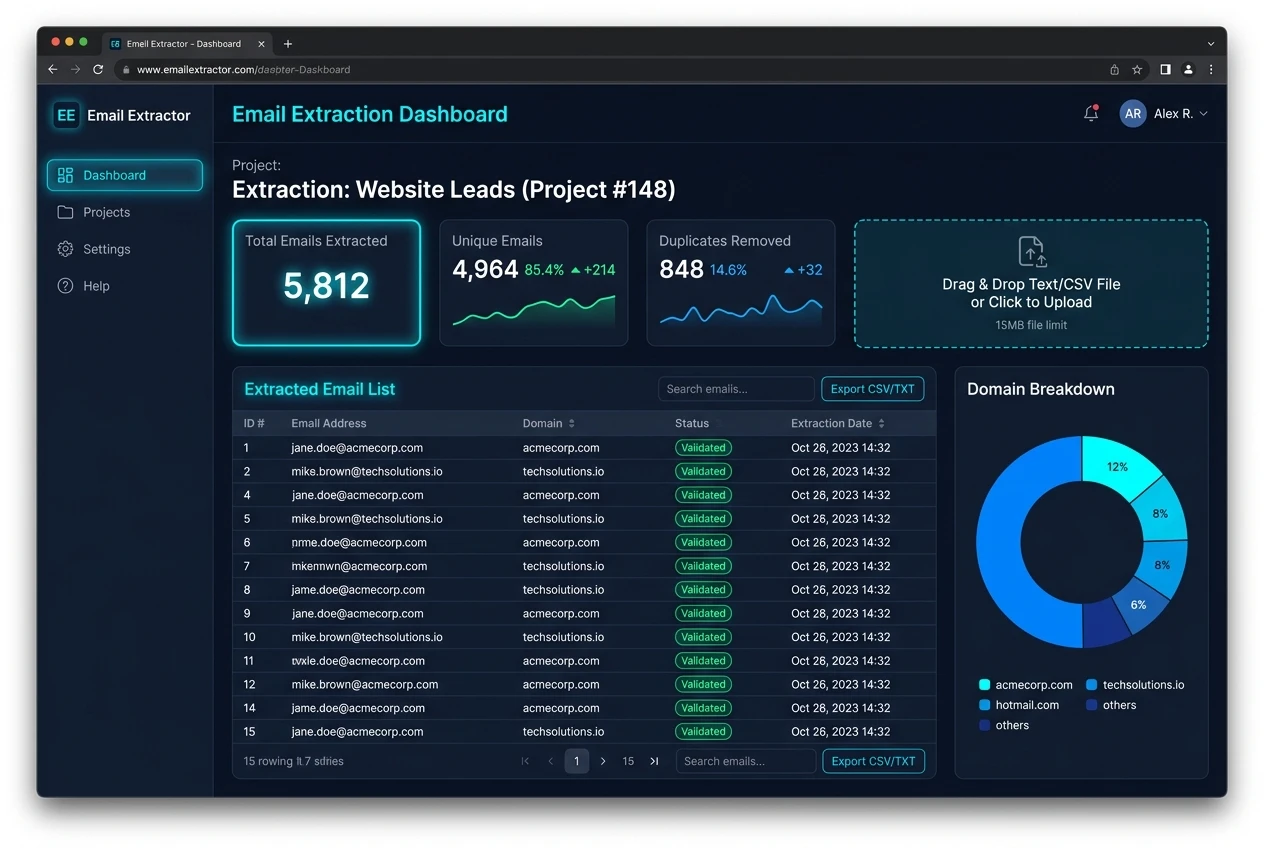Image resolution: width=1264 pixels, height=848 pixels.
Task: Sort by Extraction Date column arrows
Action: 881,424
